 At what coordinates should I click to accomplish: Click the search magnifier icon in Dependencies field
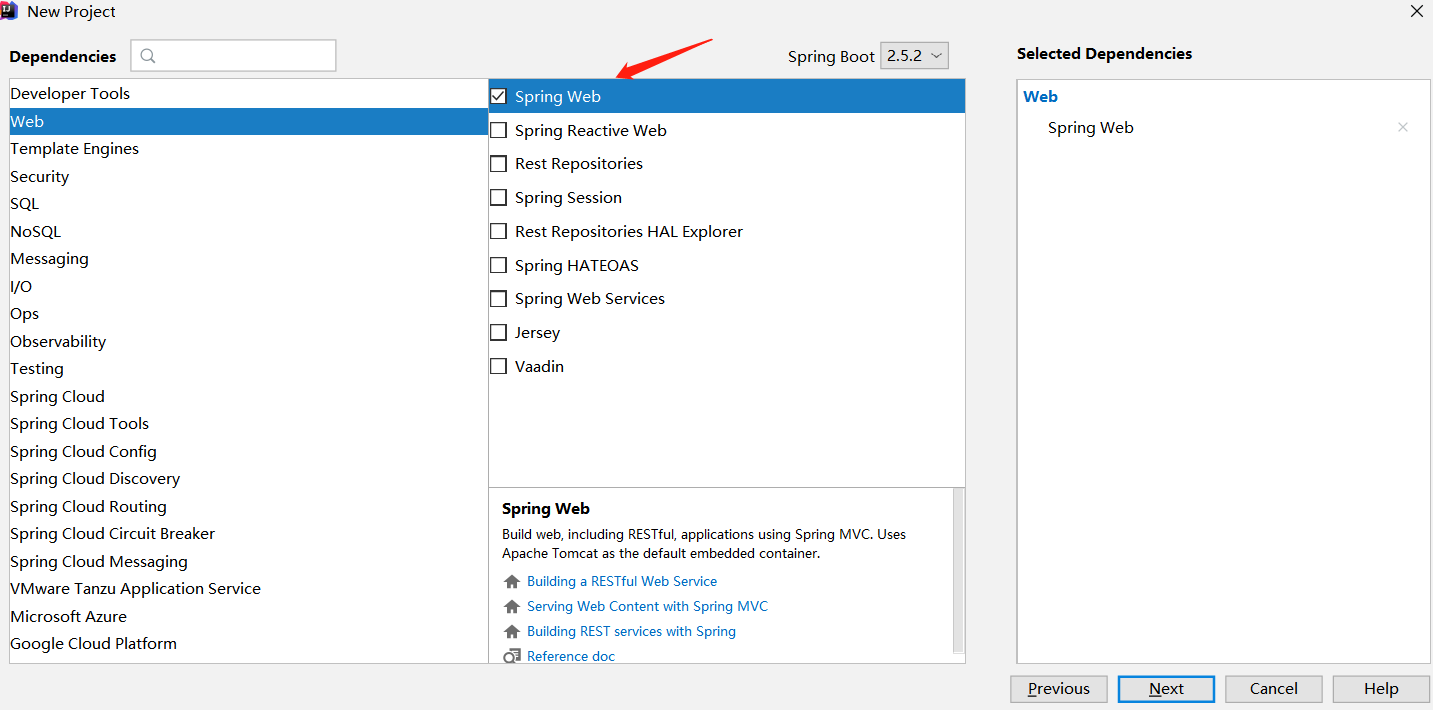[x=148, y=56]
